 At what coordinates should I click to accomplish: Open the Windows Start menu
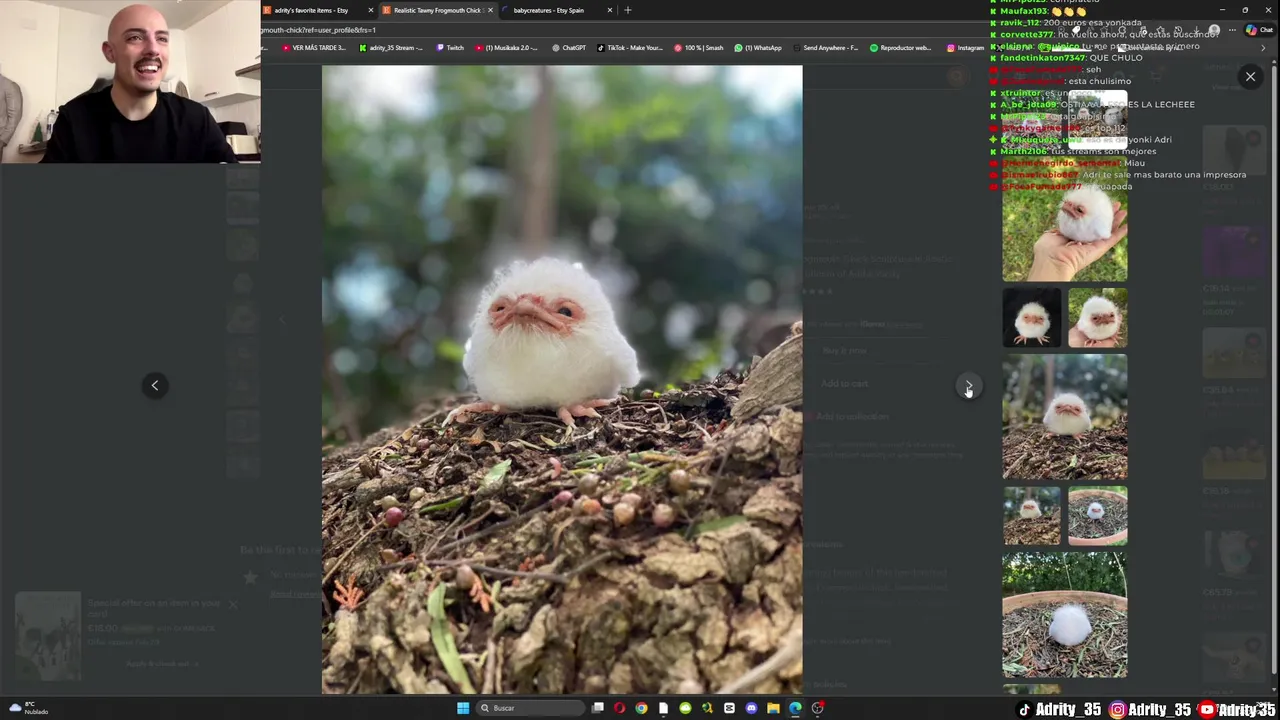(x=462, y=708)
